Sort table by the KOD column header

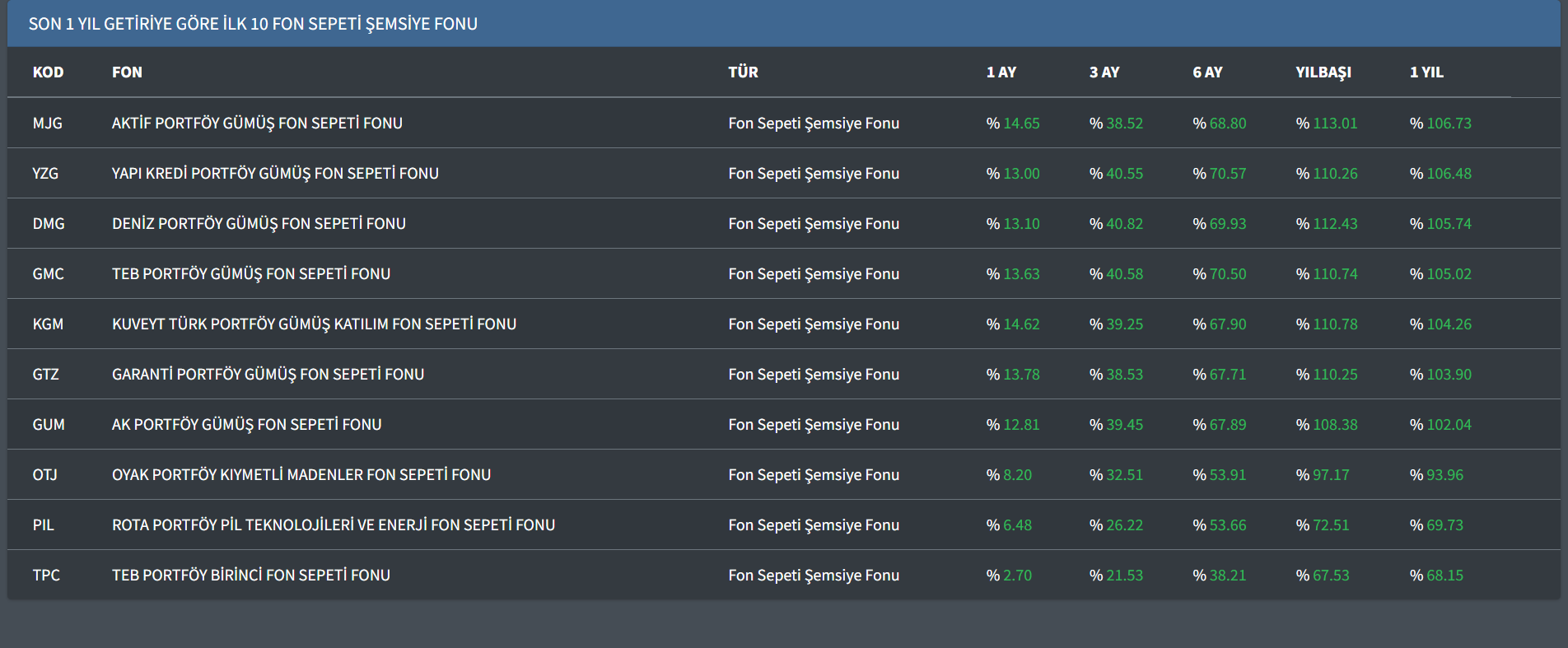(48, 72)
